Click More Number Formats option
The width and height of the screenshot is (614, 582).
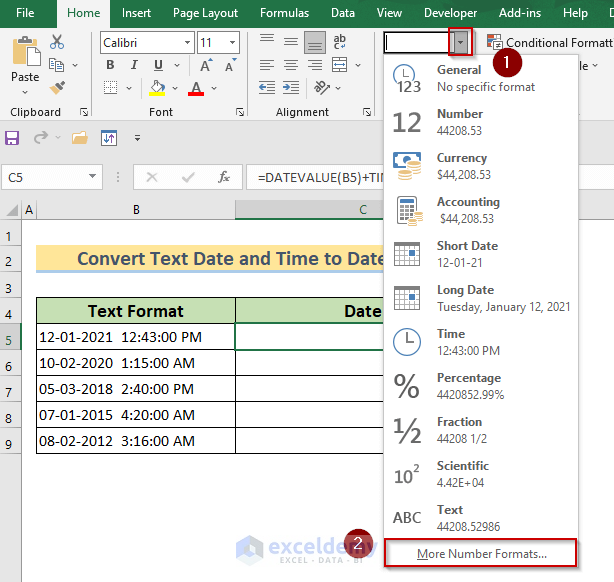pyautogui.click(x=481, y=553)
